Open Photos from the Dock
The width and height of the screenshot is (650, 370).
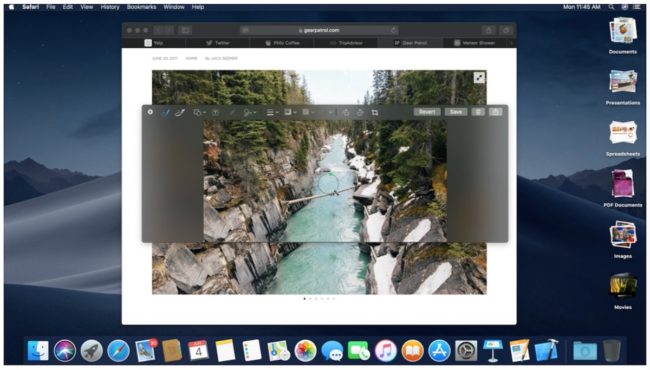306,351
